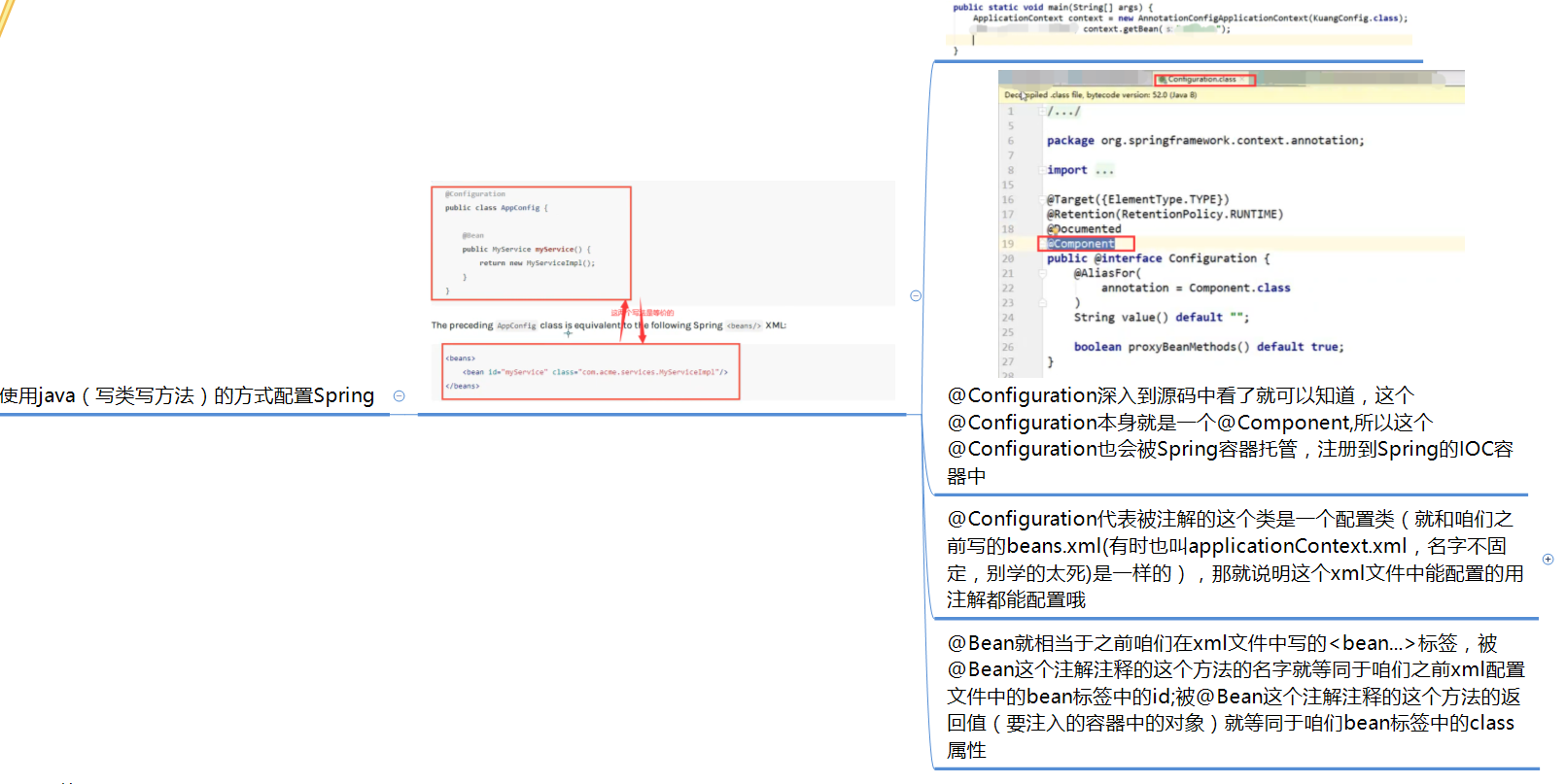The height and width of the screenshot is (784, 1566).
Task: Select node starting @Bean就相当于之前咱们
Action: pos(1235,696)
